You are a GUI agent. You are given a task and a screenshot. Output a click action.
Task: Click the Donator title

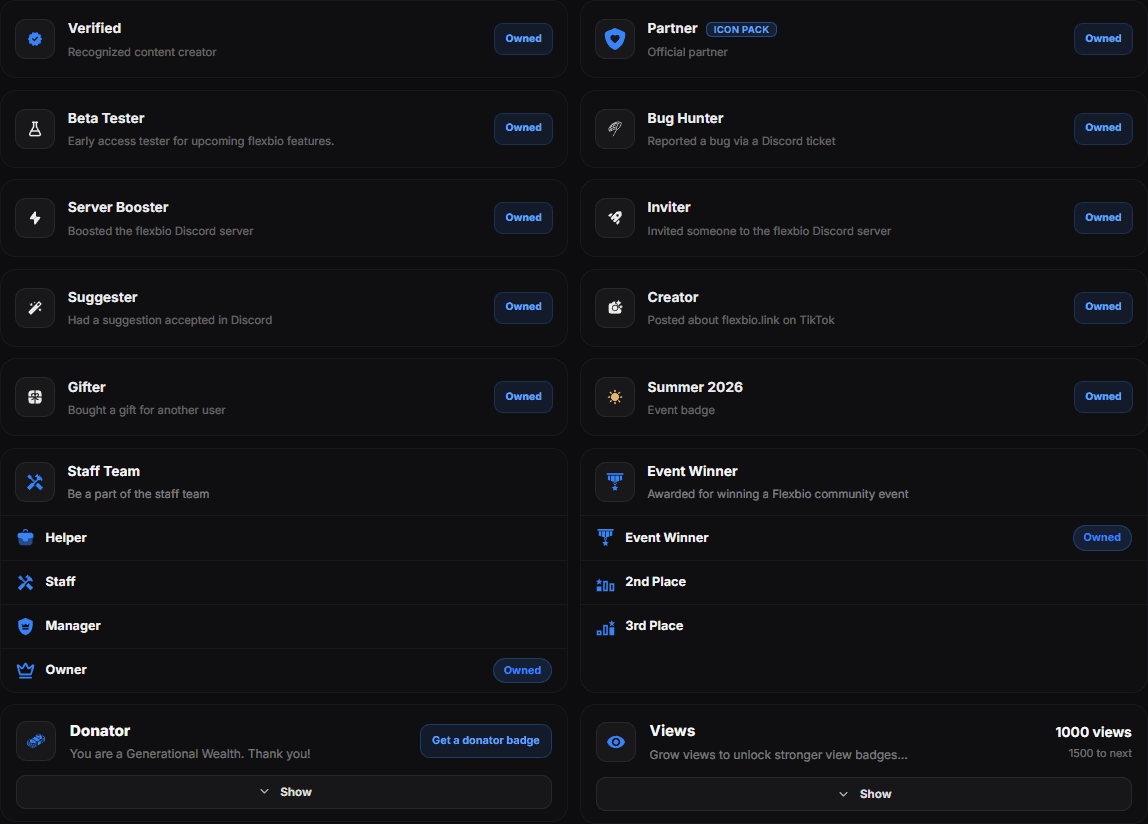click(x=100, y=730)
